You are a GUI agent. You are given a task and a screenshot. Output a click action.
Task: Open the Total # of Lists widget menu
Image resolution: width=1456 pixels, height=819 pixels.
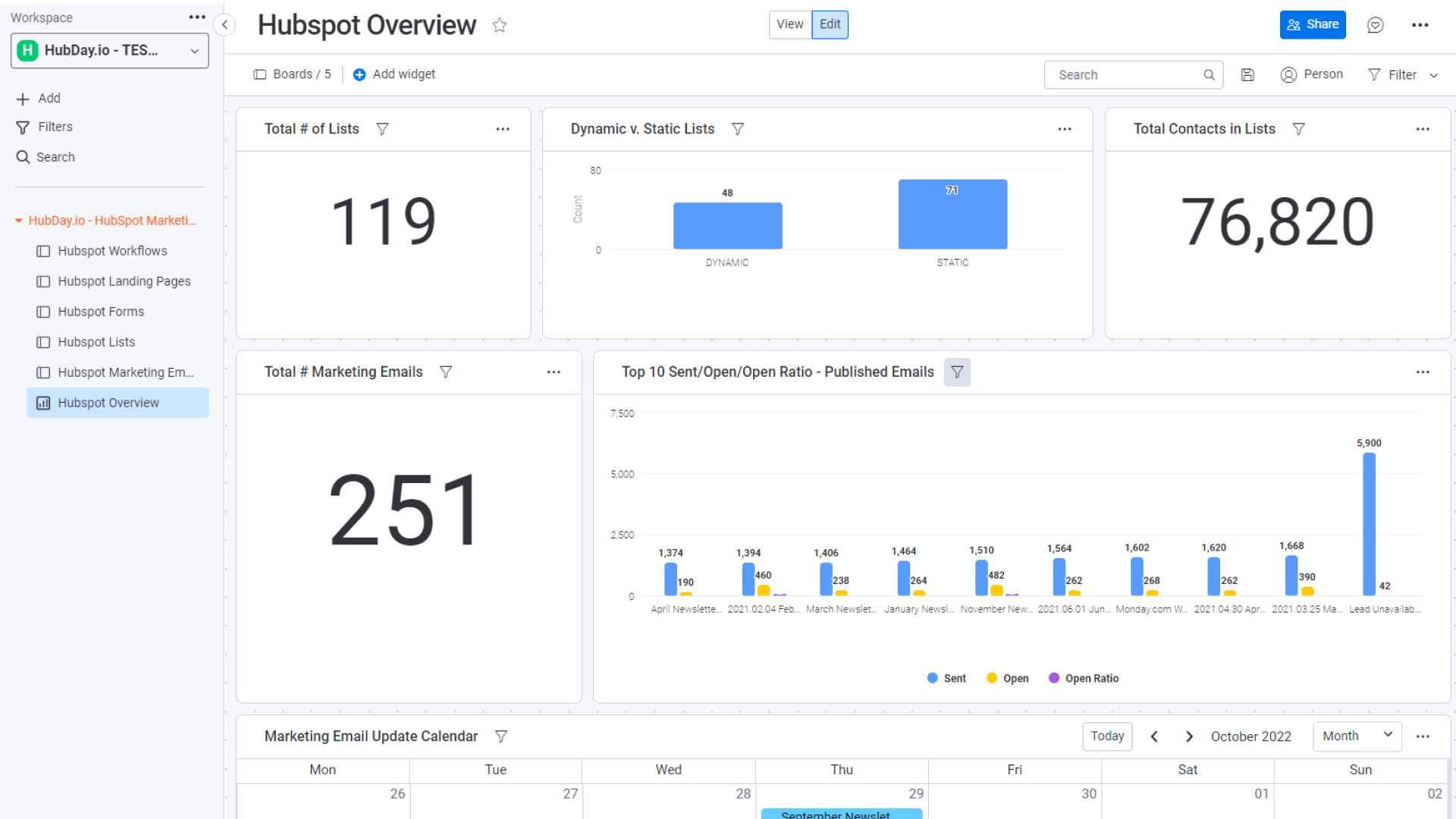tap(503, 129)
